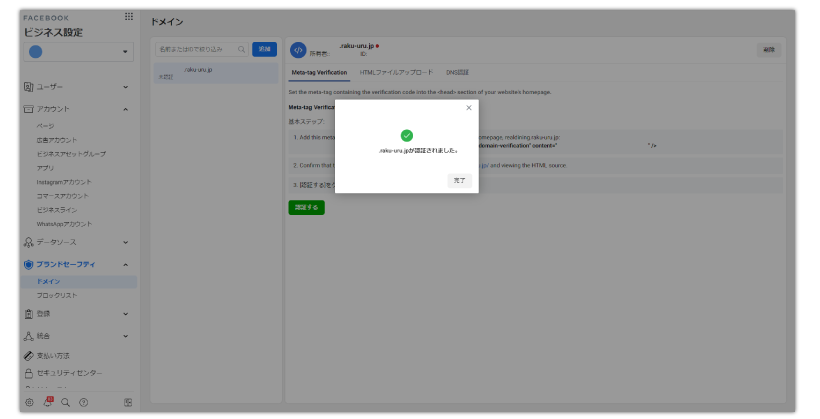820x419 pixels.
Task: Open the apps grid icon beside FACEBOOK
Action: coord(129,17)
